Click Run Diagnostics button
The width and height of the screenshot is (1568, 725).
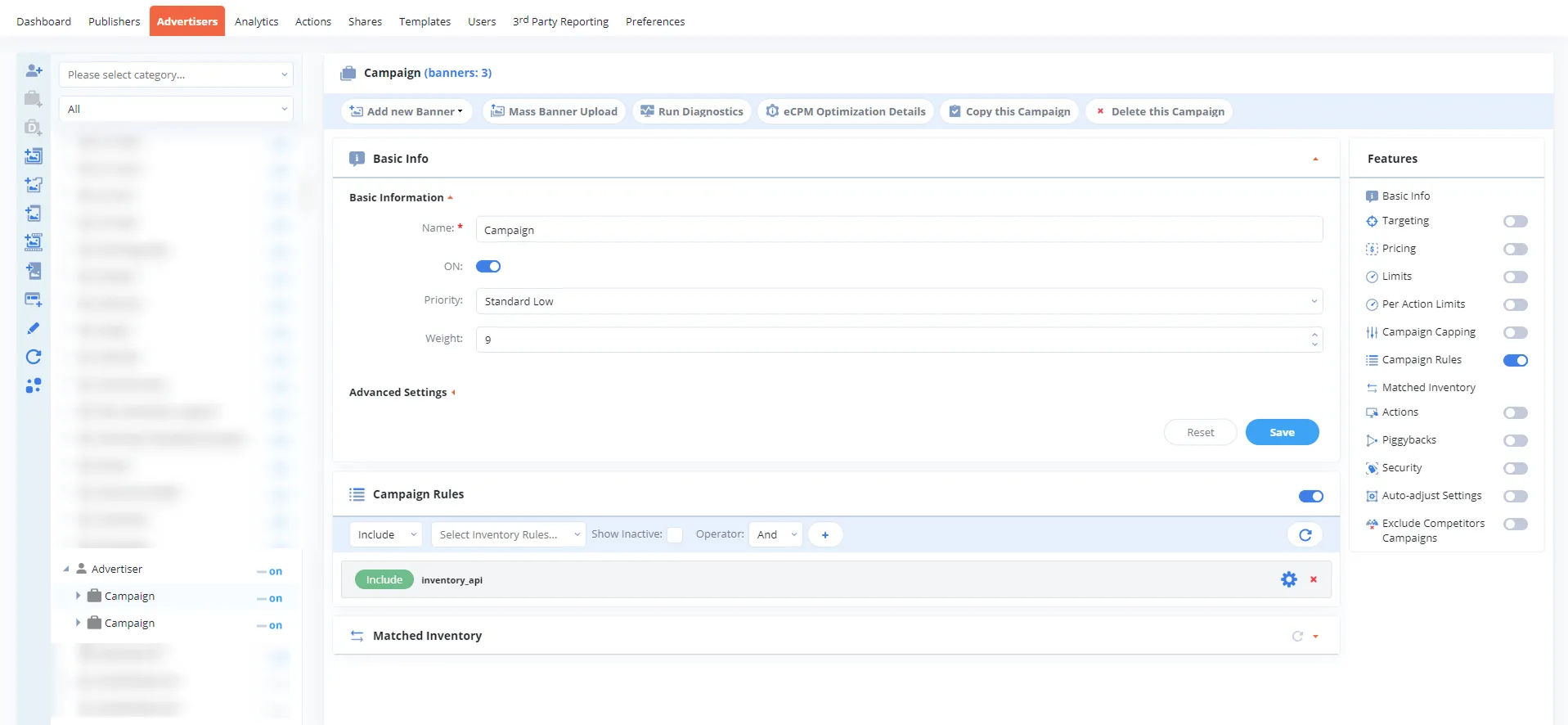click(x=691, y=111)
